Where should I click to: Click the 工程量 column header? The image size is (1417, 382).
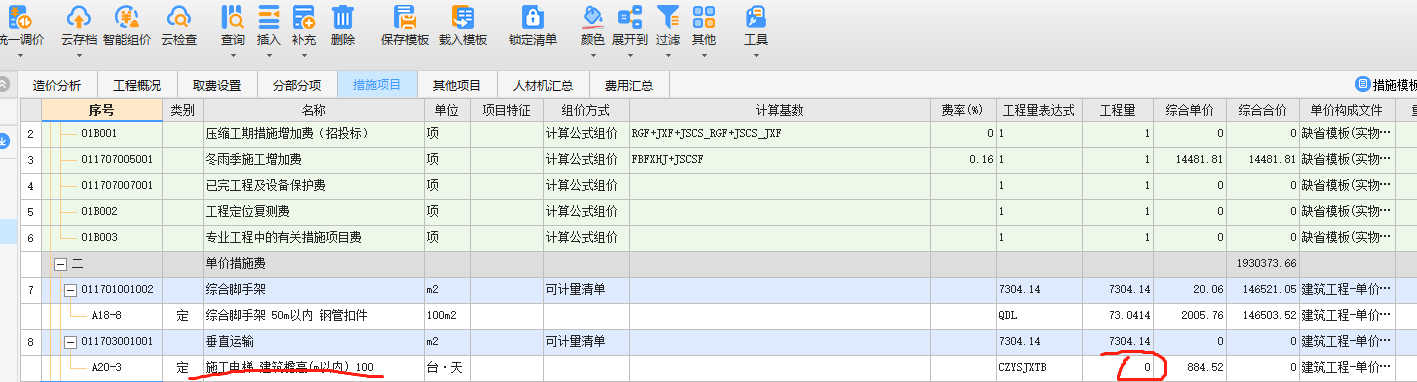pos(1118,109)
